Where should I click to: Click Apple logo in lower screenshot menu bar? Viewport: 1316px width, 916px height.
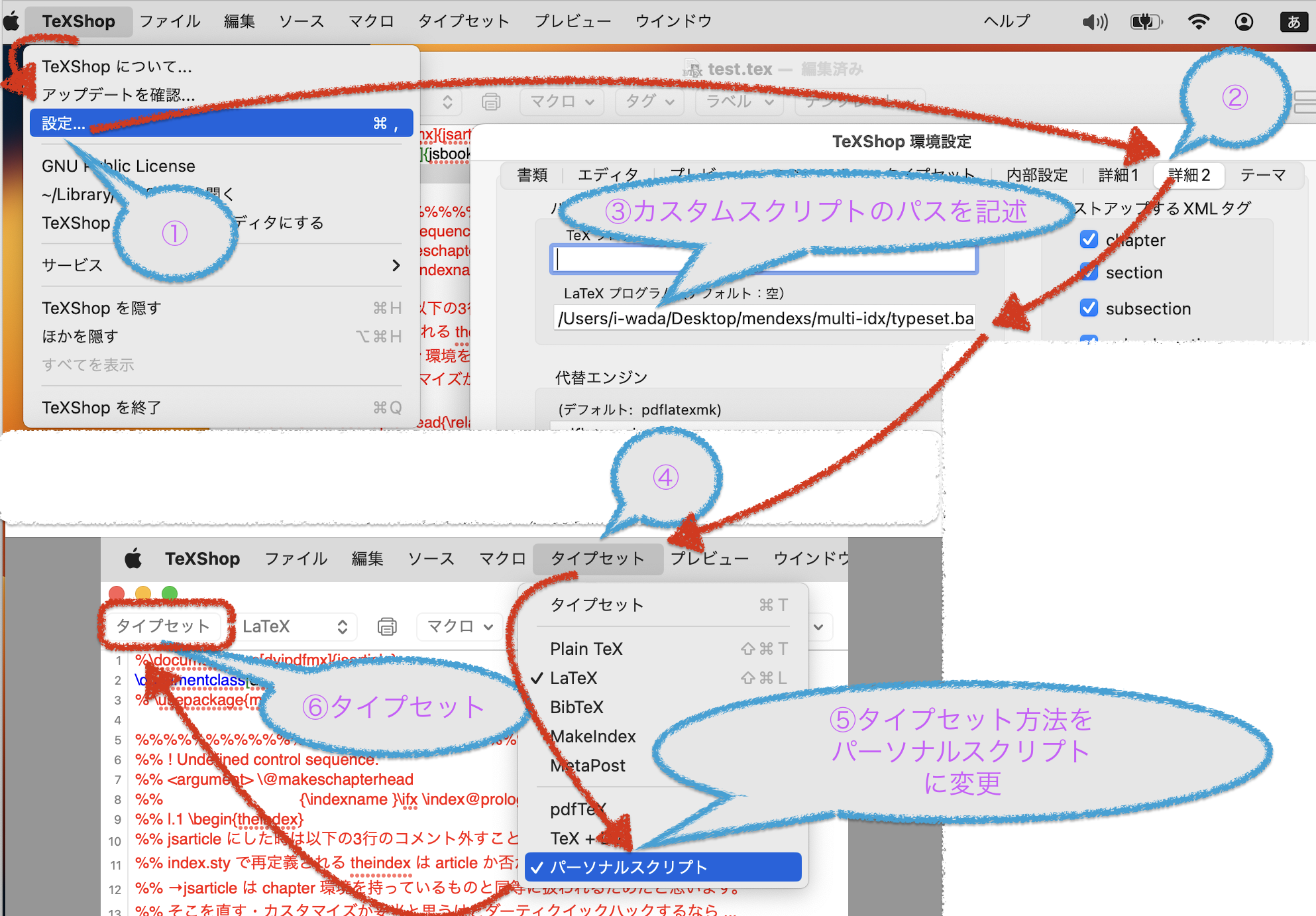tap(133, 559)
